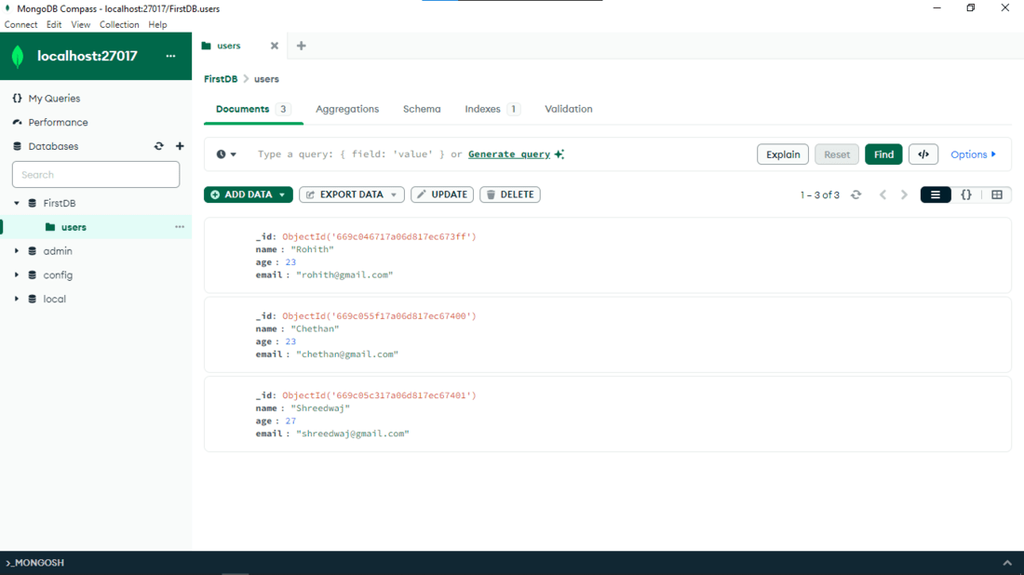Select the users tab at top
This screenshot has height=575, width=1024.
tap(229, 46)
